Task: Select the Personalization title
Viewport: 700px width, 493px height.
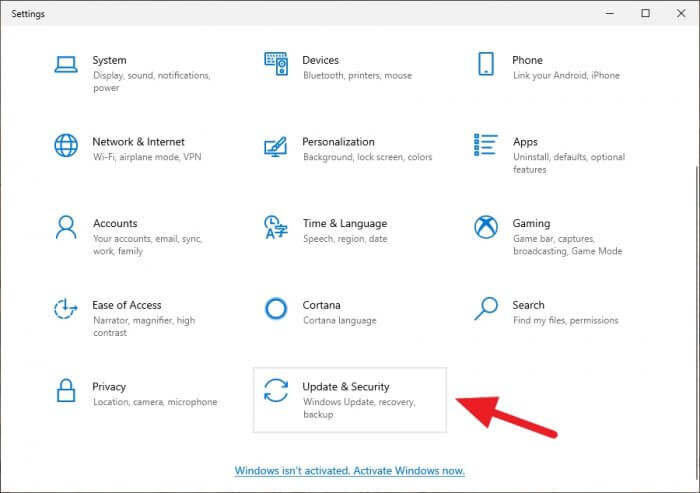Action: (338, 142)
